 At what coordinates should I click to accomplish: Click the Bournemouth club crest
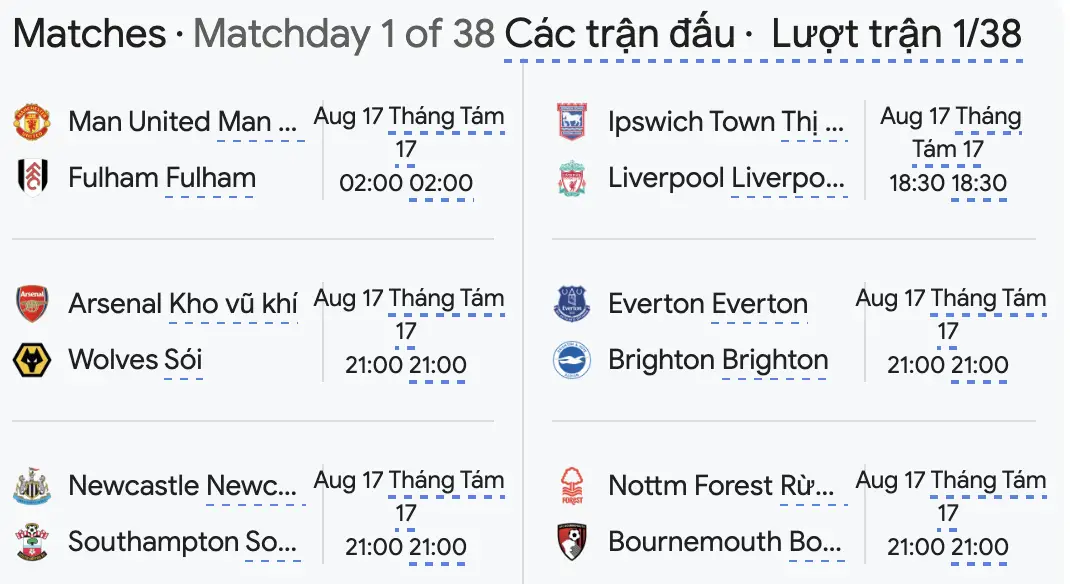pyautogui.click(x=572, y=542)
